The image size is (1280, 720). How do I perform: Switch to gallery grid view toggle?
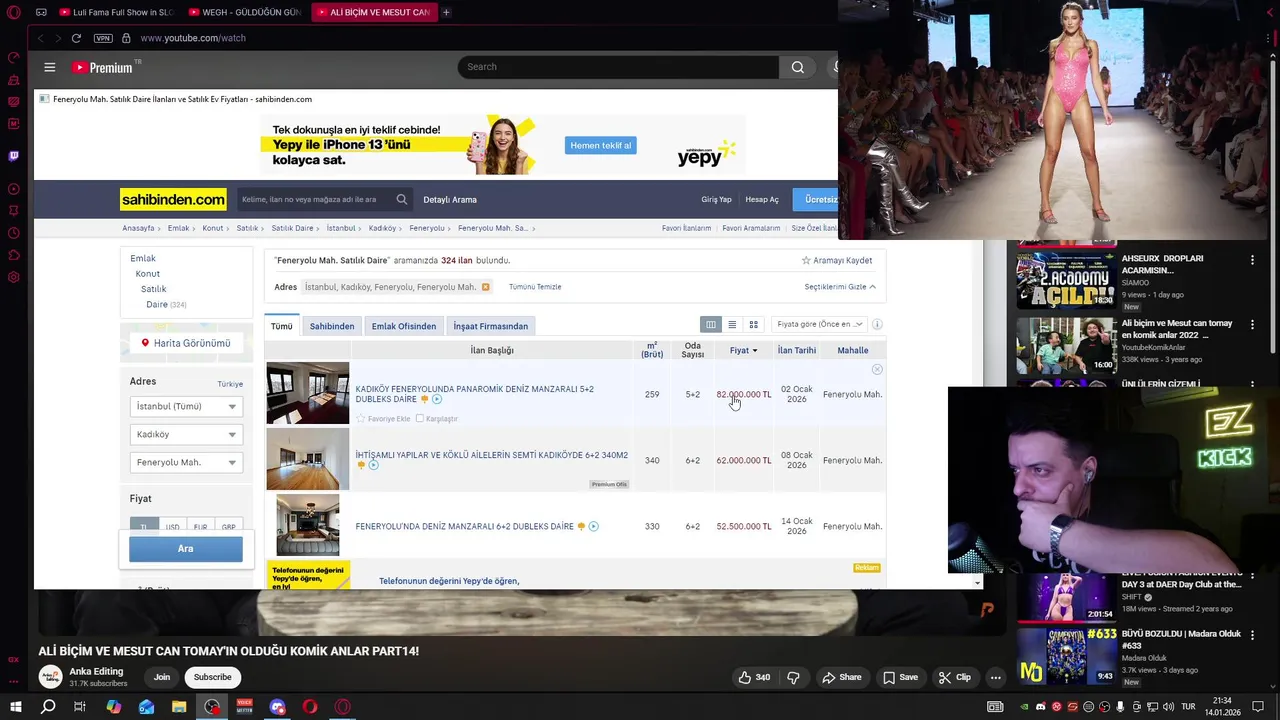pyautogui.click(x=754, y=324)
